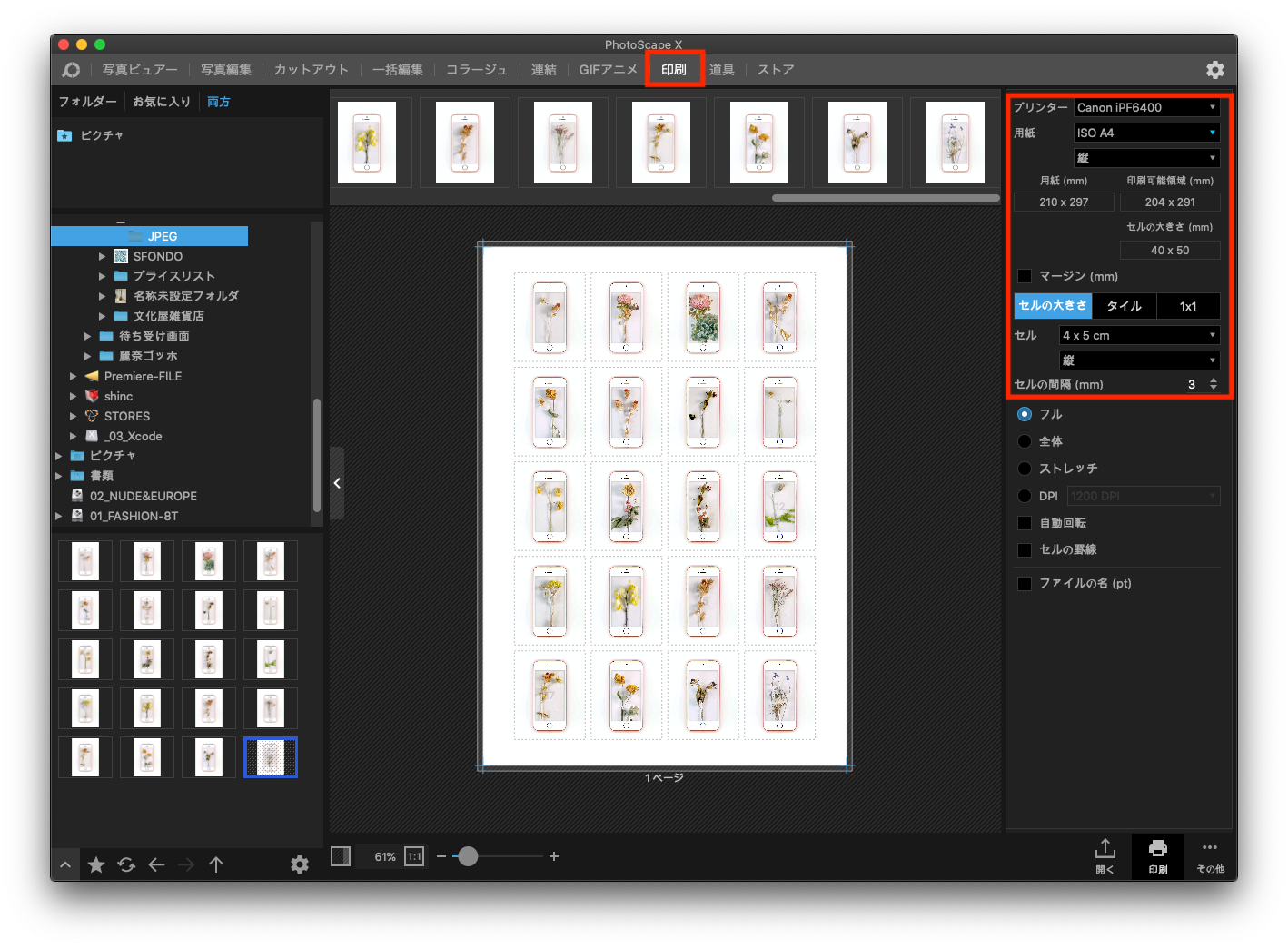Click the print icon at the bottom right

point(1157,848)
